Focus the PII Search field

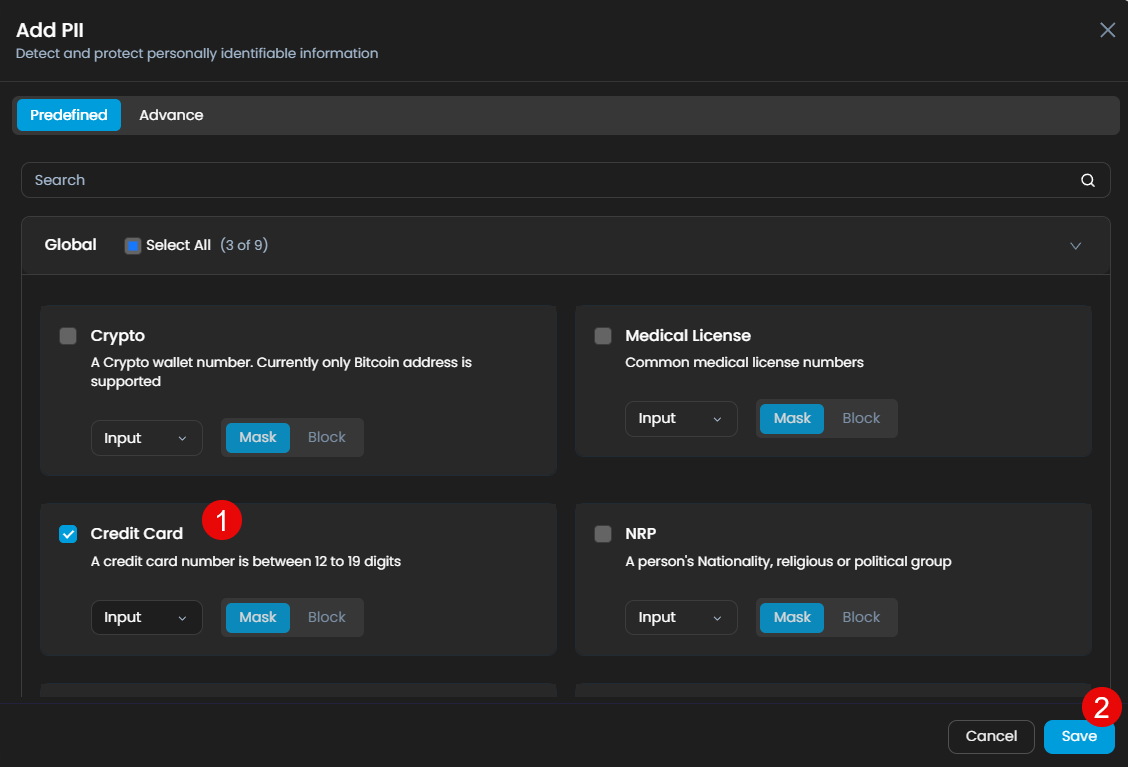pyautogui.click(x=550, y=181)
